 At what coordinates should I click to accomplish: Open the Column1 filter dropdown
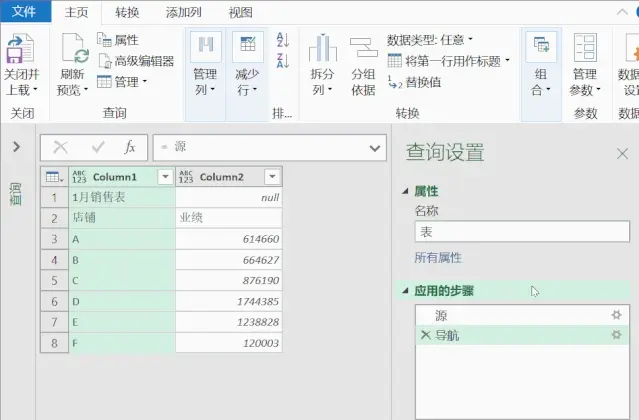[x=165, y=177]
